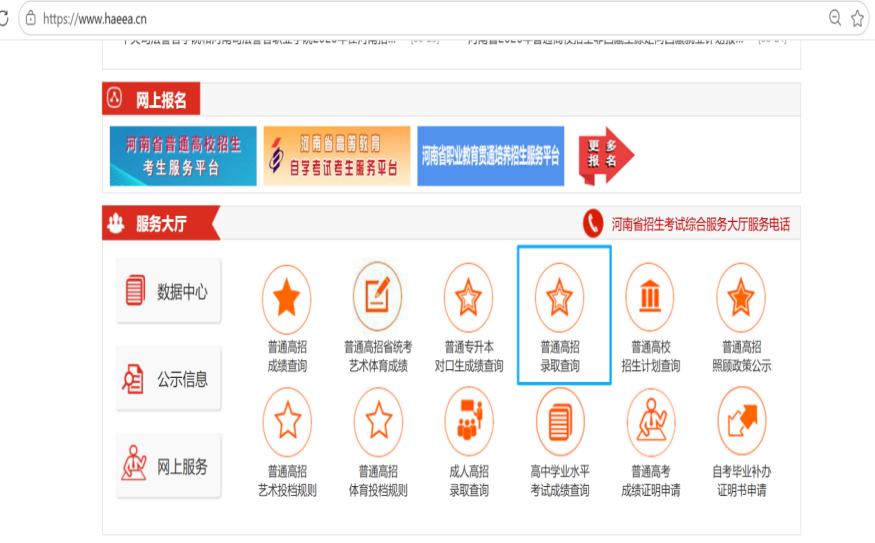The width and height of the screenshot is (875, 543).
Task: Open 普通高招录取查询 icon
Action: (560, 298)
